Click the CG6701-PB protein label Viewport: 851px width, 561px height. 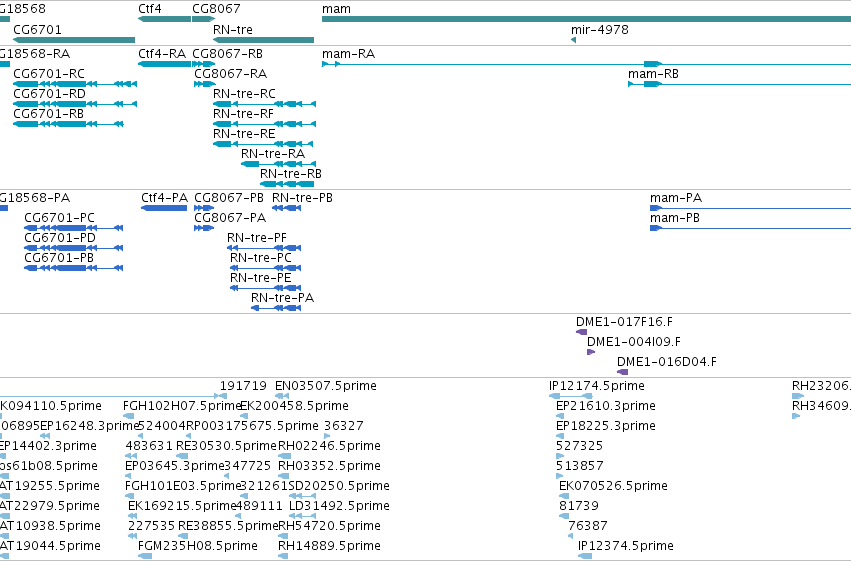tap(59, 258)
